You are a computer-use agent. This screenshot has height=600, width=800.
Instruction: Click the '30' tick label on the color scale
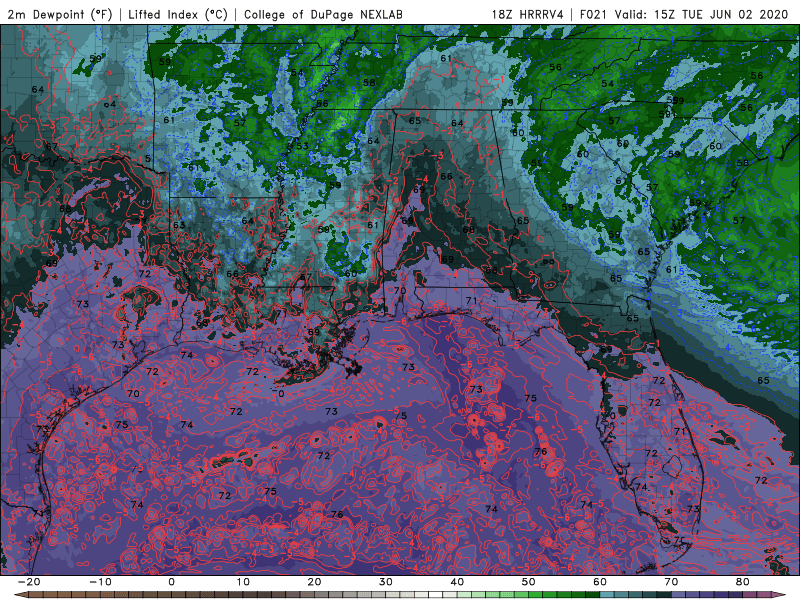click(x=386, y=582)
